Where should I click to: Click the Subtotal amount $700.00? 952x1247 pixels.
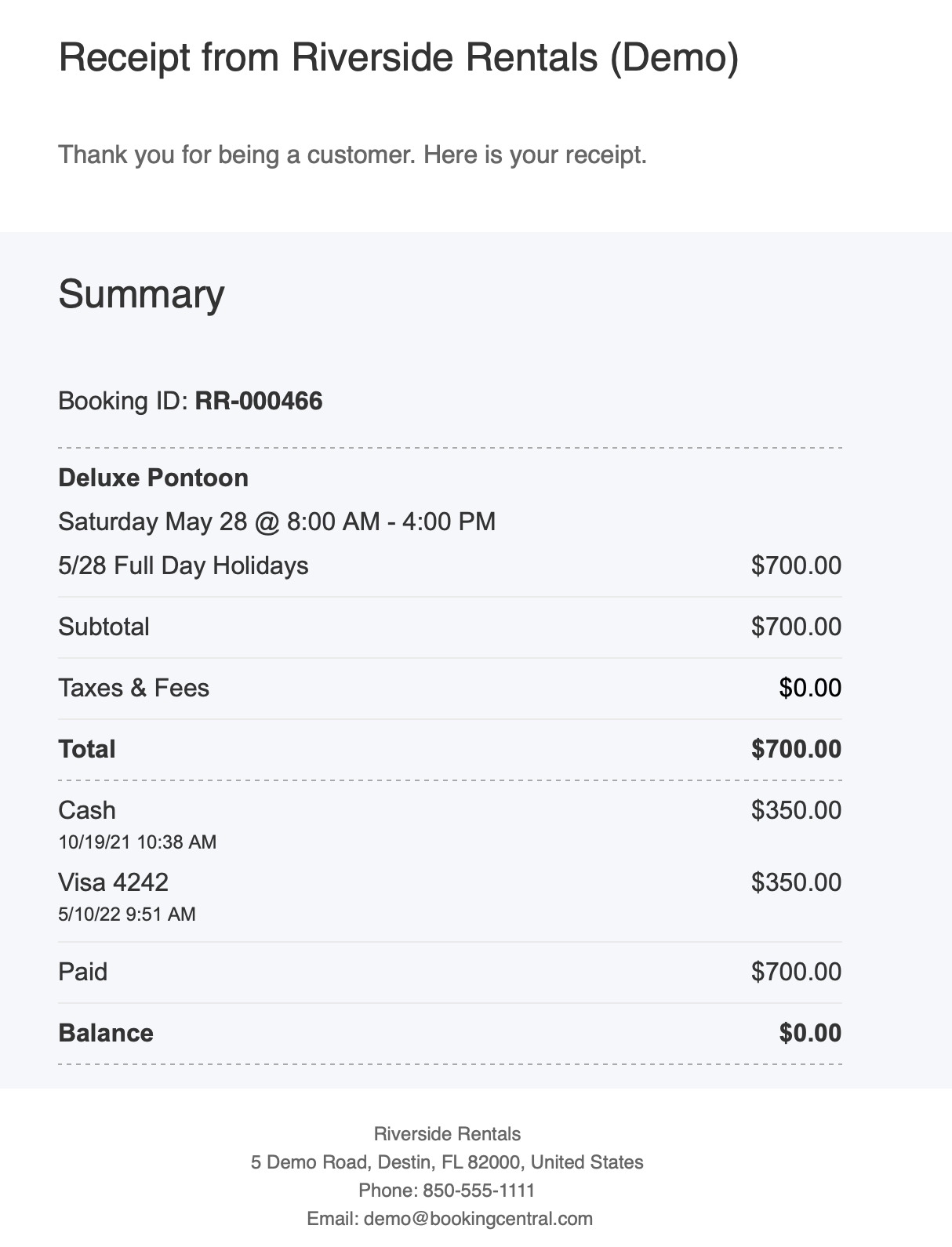[796, 627]
